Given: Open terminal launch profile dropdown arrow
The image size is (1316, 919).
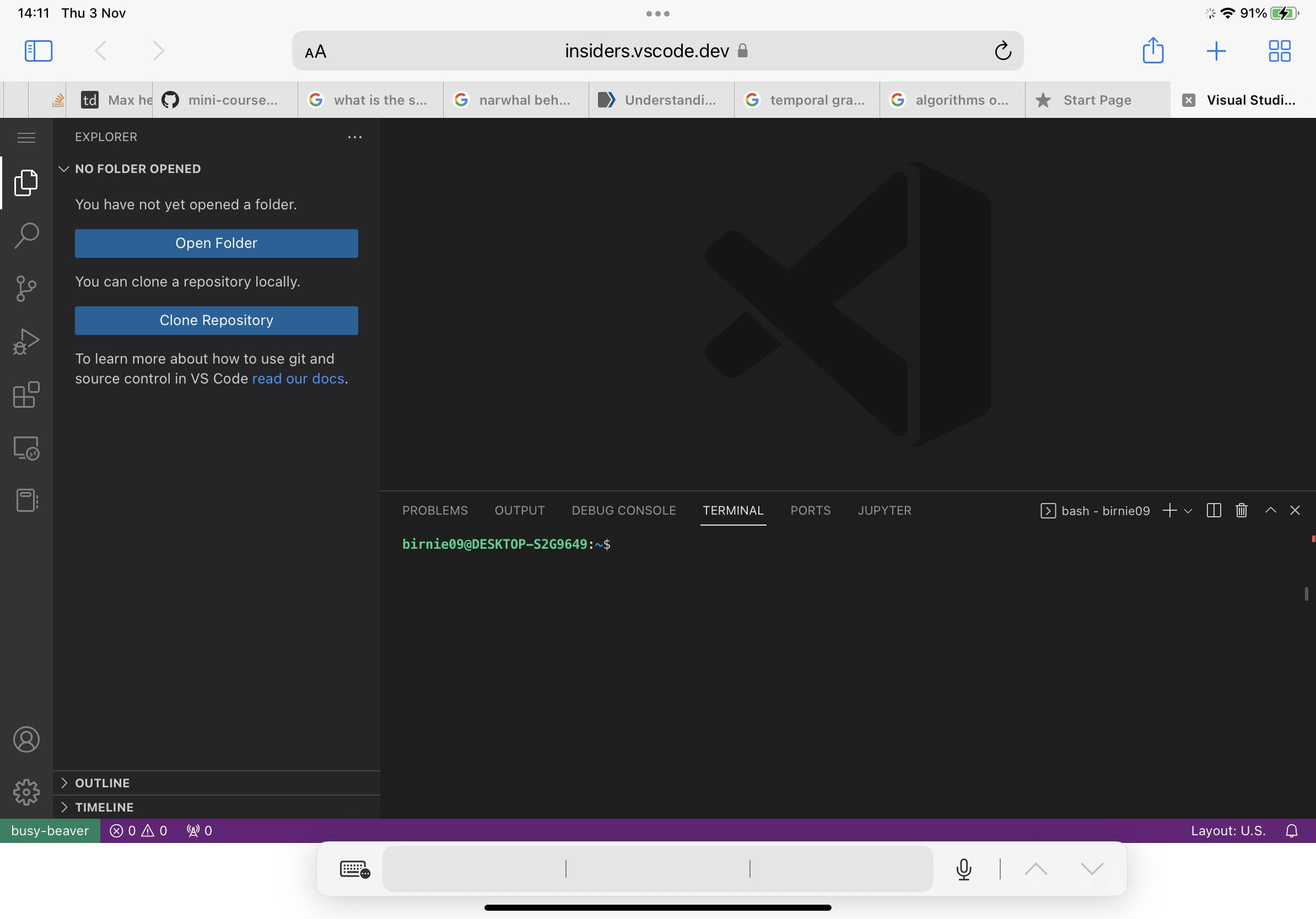Looking at the screenshot, I should pos(1188,511).
